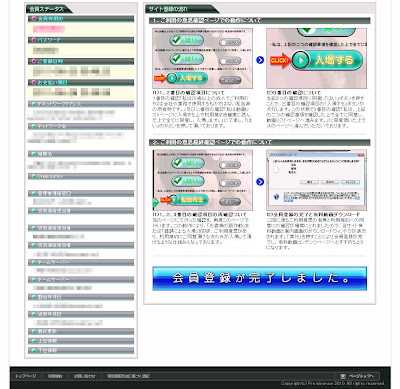Open the 利用規約 footer link
The image size is (400, 389).
click(x=55, y=376)
